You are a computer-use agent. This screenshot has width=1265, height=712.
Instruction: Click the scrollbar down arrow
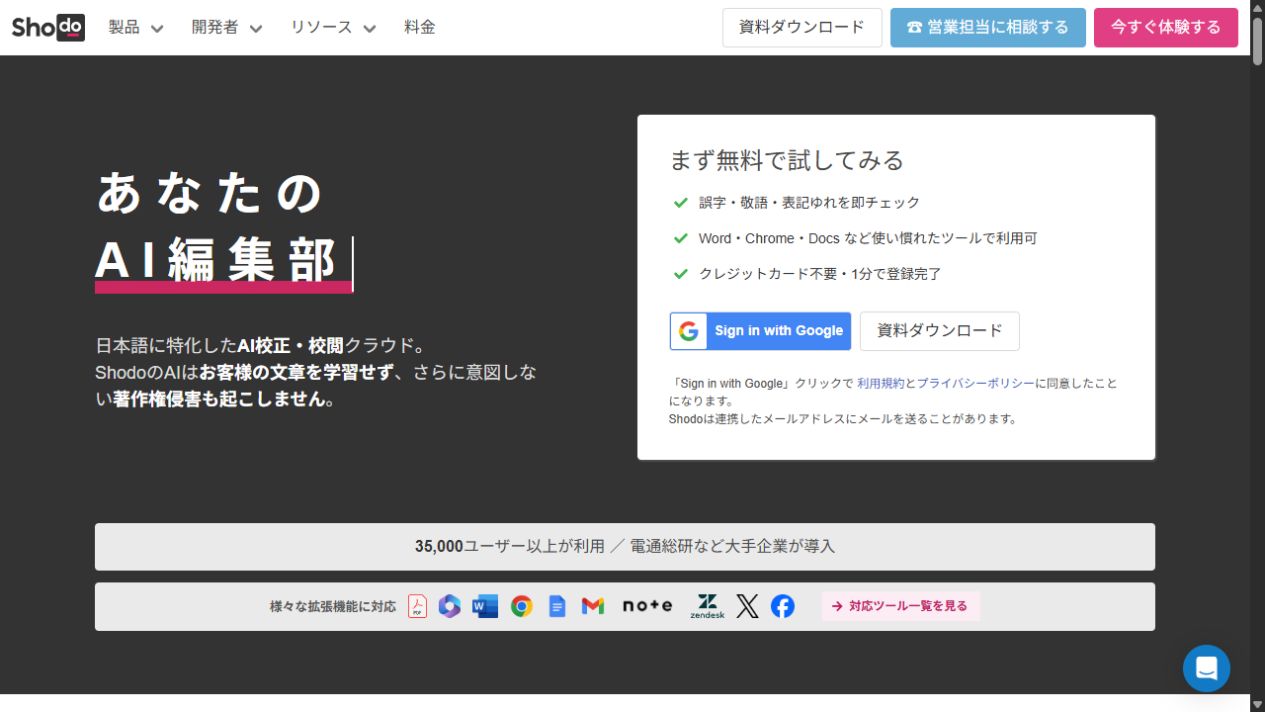1257,705
